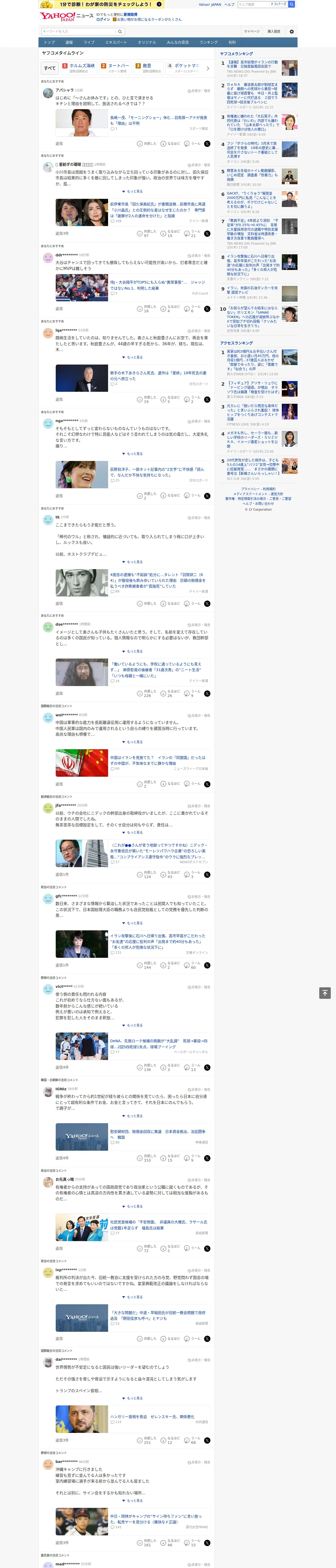Open the Zelensky article thumbnail
The width and height of the screenshot is (336, 1568).
click(82, 1419)
